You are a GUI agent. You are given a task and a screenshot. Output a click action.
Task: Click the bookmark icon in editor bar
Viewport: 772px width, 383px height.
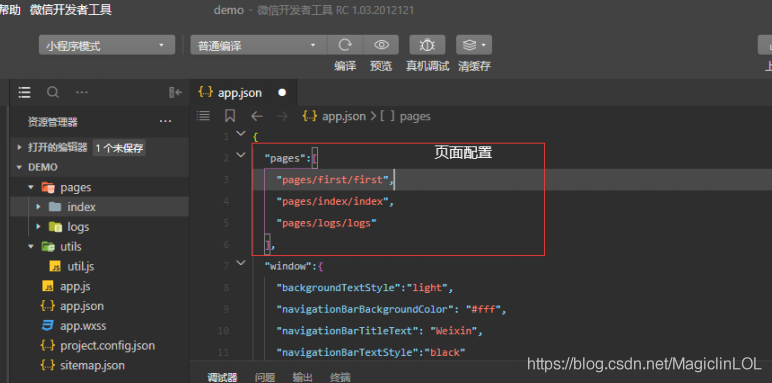230,116
